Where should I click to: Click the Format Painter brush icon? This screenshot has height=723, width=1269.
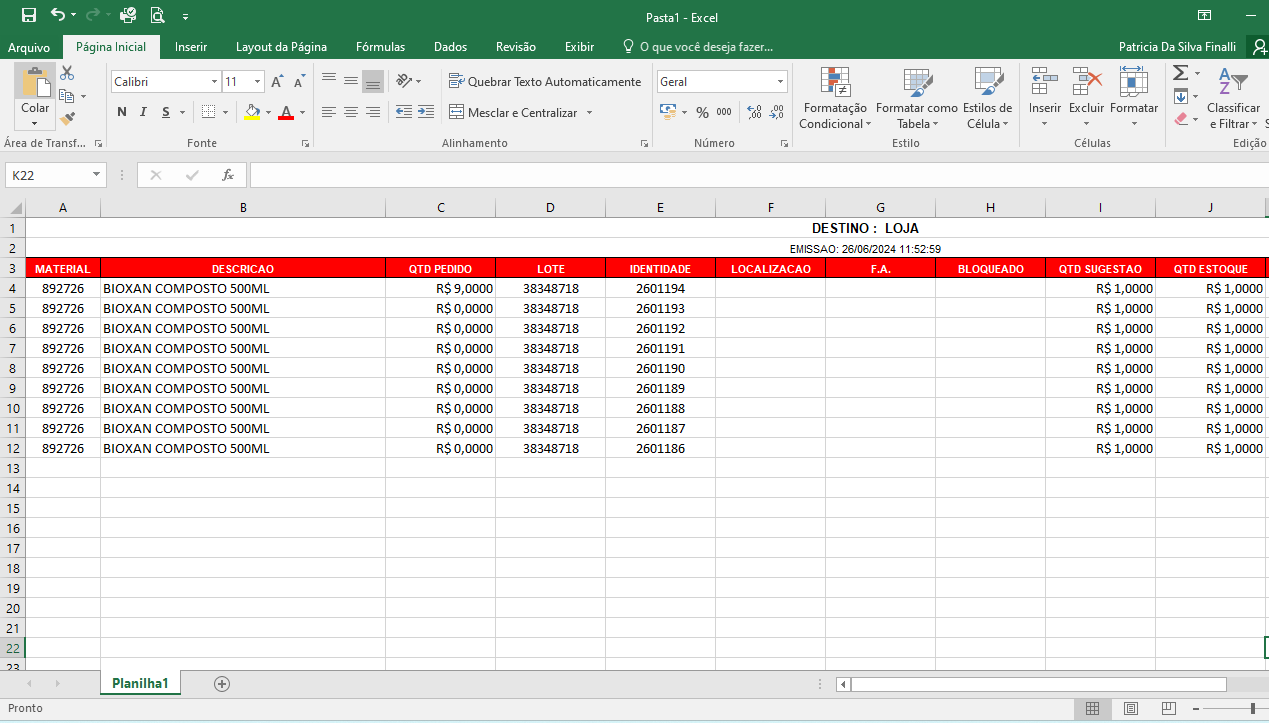tap(67, 119)
